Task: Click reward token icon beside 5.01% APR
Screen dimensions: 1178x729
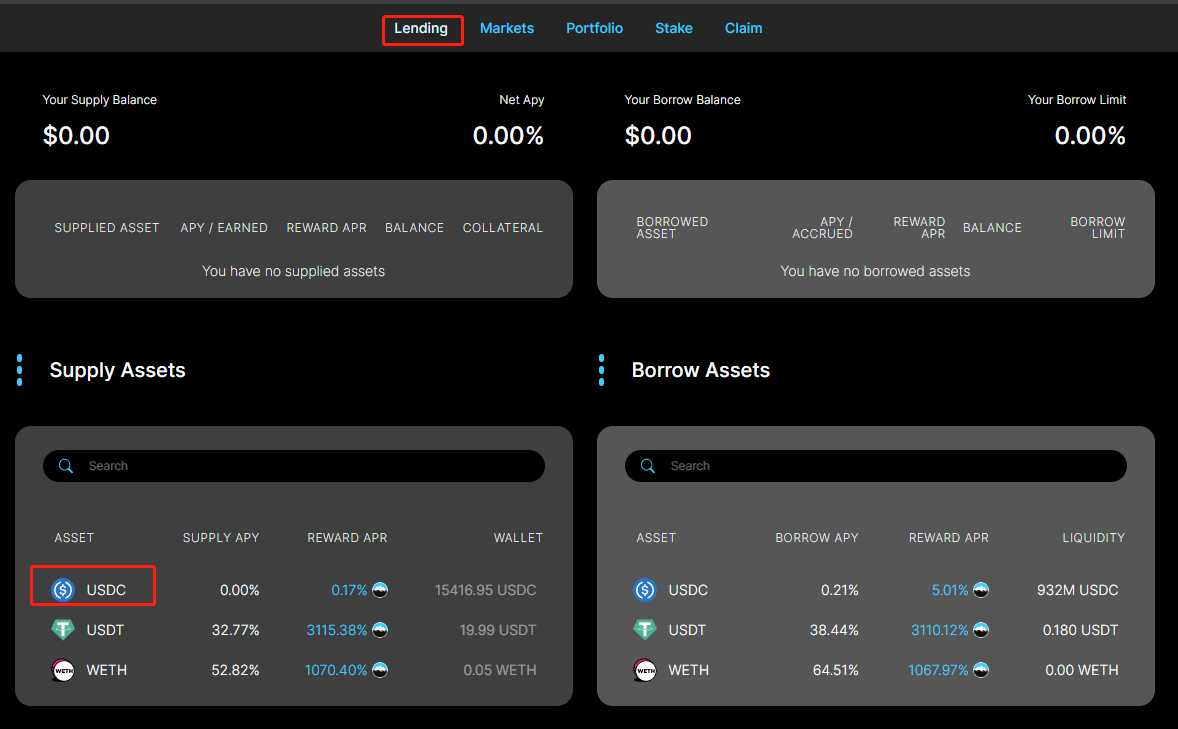Action: tap(981, 590)
